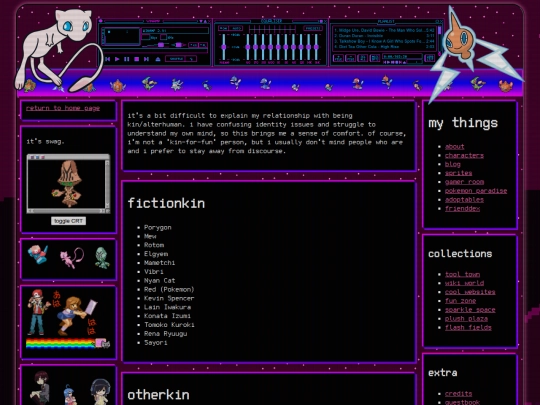The image size is (540, 405).
Task: Open the sprites link
Action: pyautogui.click(x=458, y=173)
